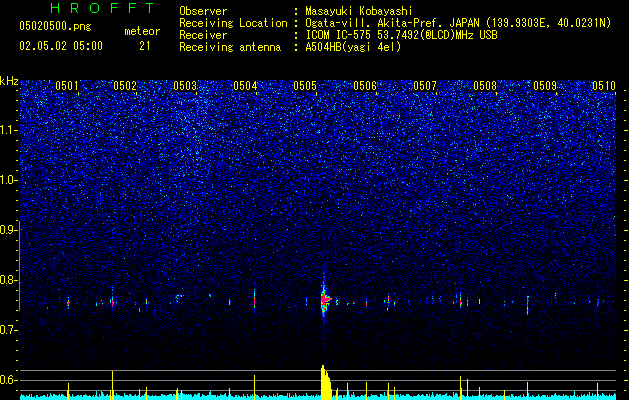Click the meteor count value 21
Image resolution: width=629 pixels, height=400 pixels.
144,46
